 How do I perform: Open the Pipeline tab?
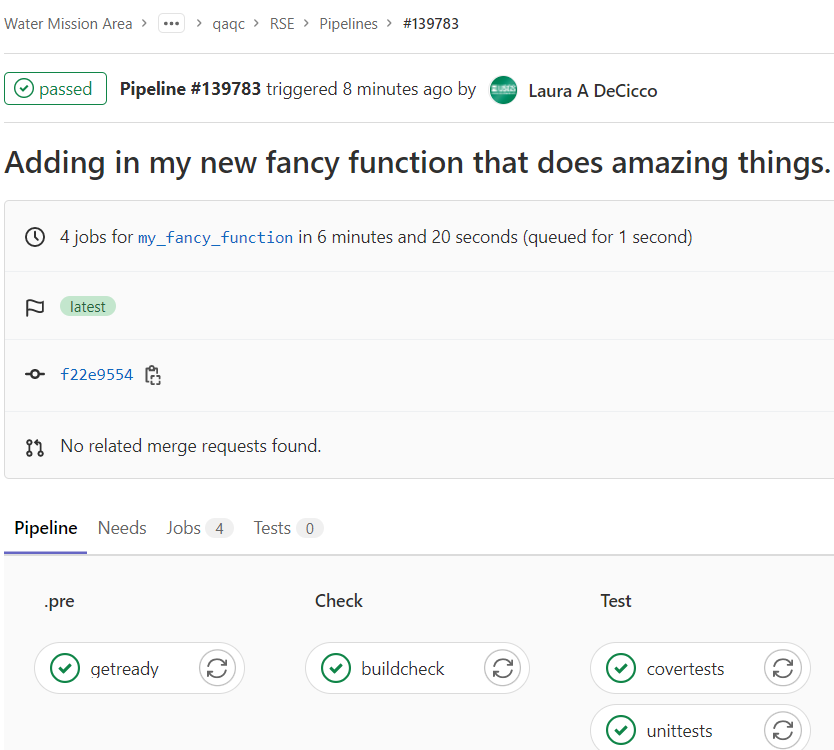45,528
